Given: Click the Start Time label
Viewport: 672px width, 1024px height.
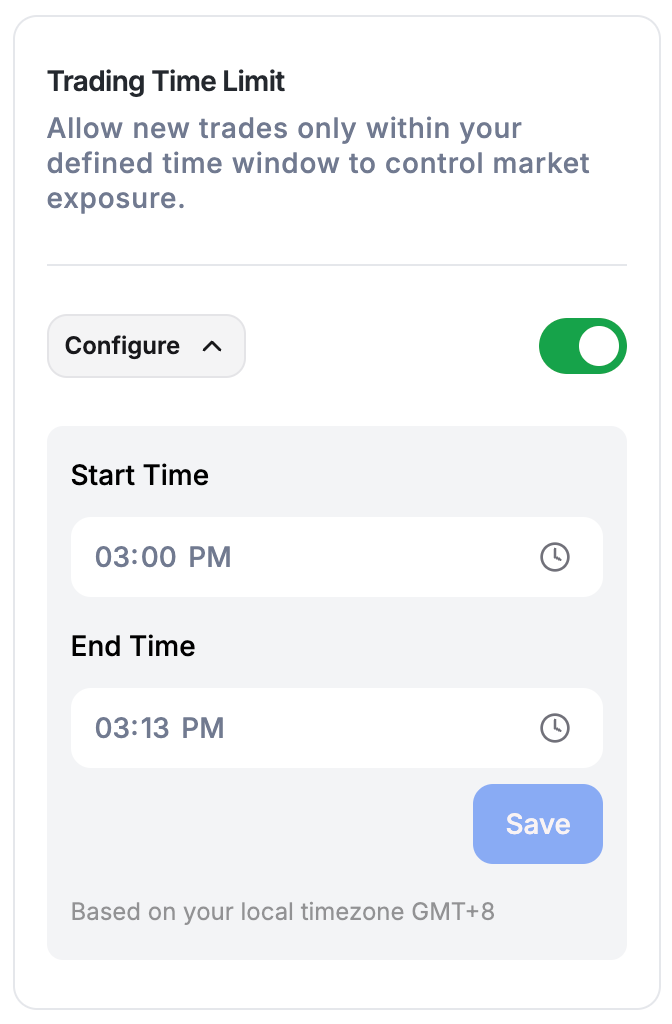Looking at the screenshot, I should click(x=140, y=475).
